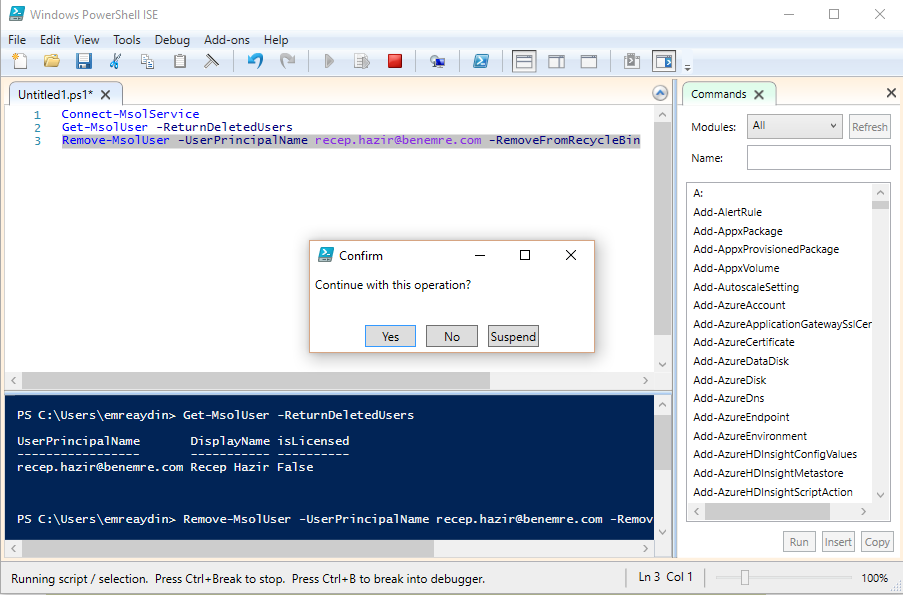Select Add-AutoscaleSetting command
This screenshot has width=903, height=595.
point(746,287)
